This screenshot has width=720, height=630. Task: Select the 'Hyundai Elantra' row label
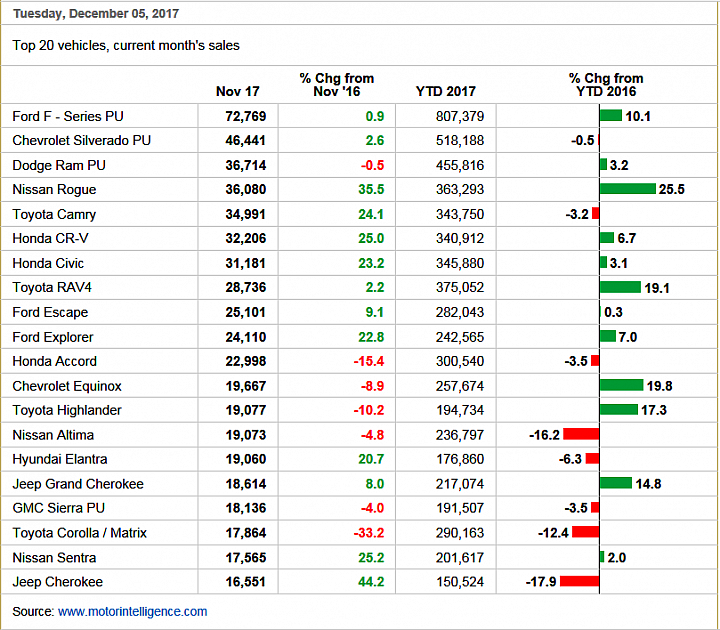coord(60,459)
